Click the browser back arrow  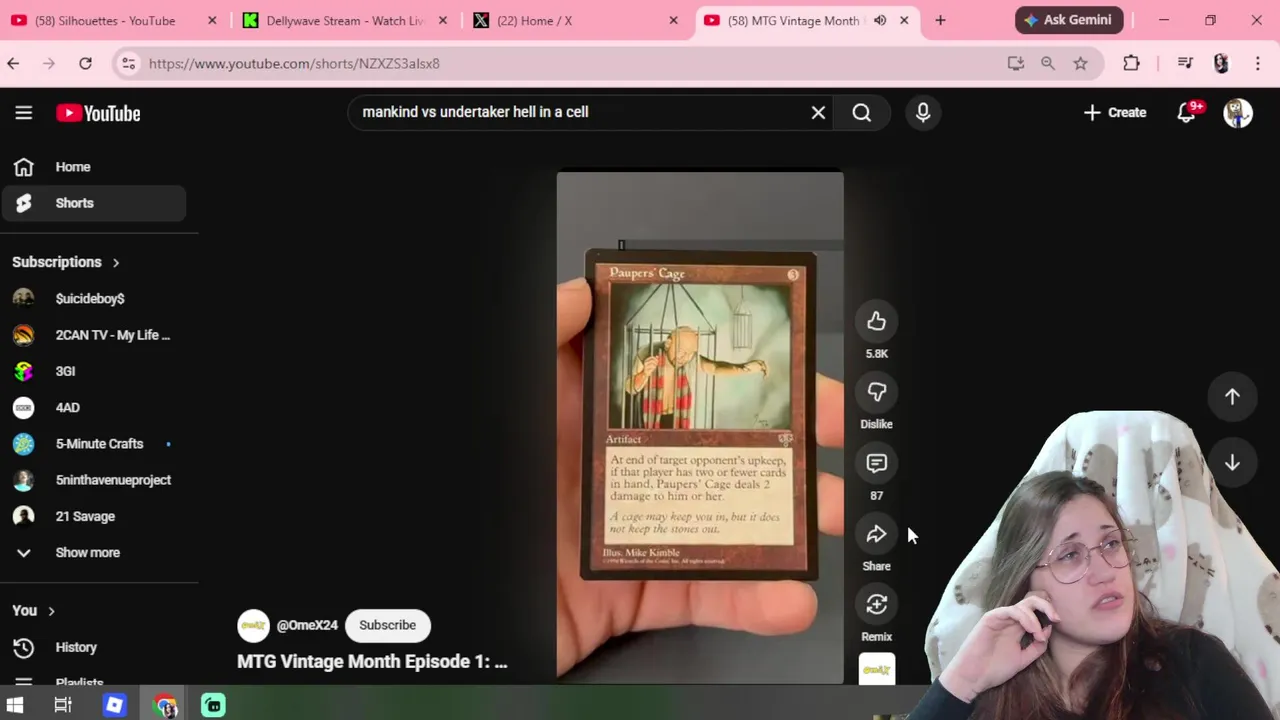click(13, 63)
